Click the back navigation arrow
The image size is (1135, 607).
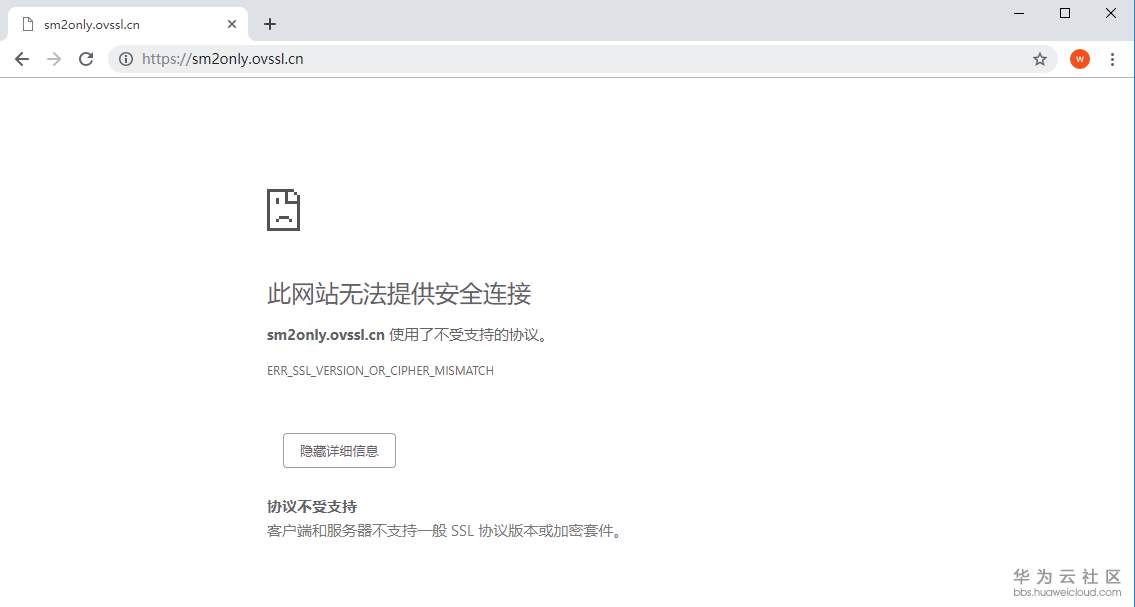[22, 59]
